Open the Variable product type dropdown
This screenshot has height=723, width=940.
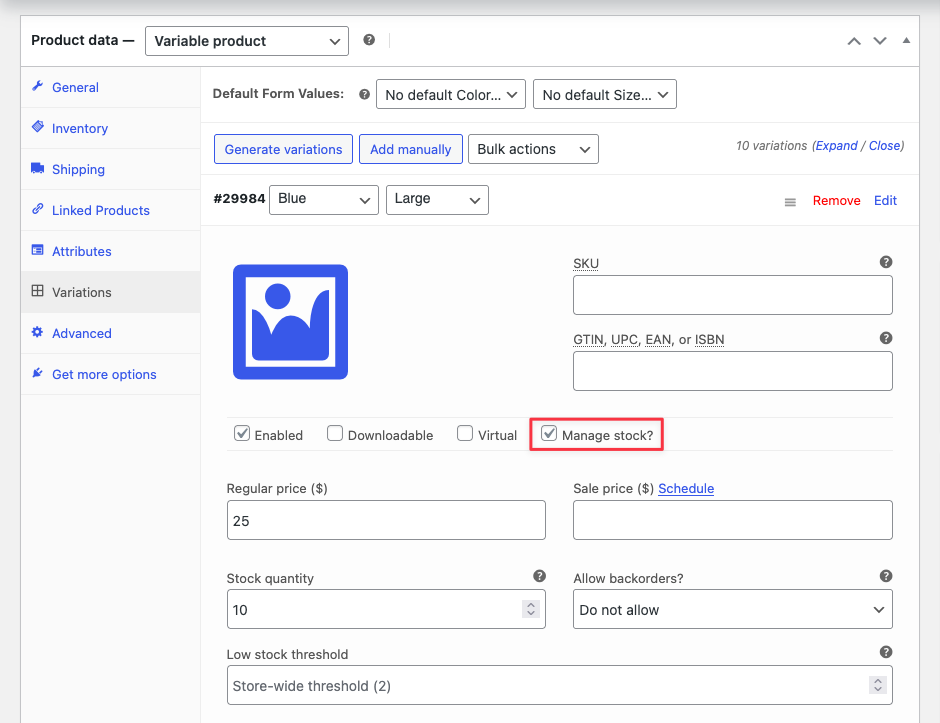247,41
